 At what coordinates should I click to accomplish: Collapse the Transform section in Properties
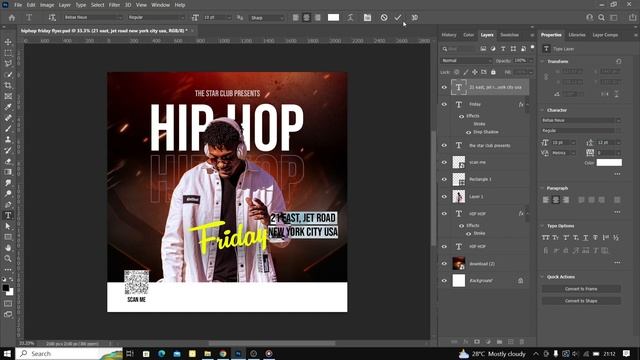pyautogui.click(x=542, y=61)
